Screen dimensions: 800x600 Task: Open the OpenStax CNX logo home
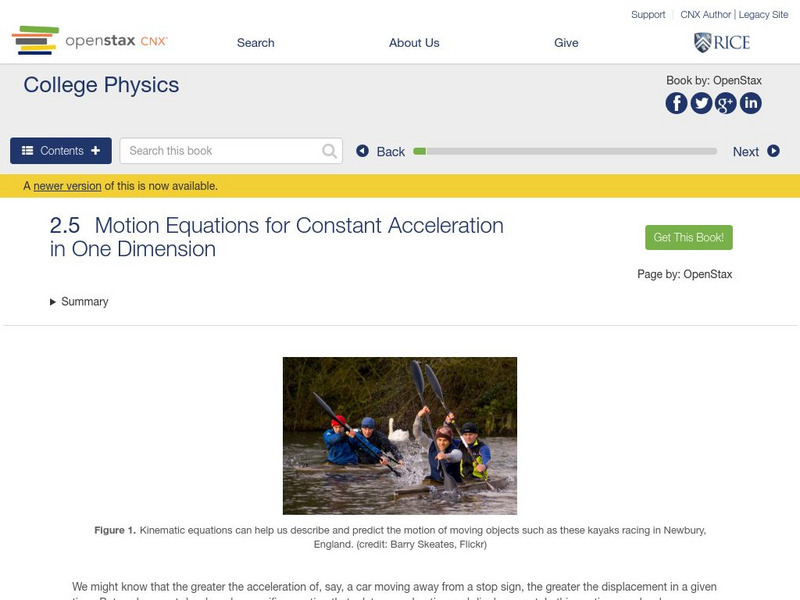(90, 41)
